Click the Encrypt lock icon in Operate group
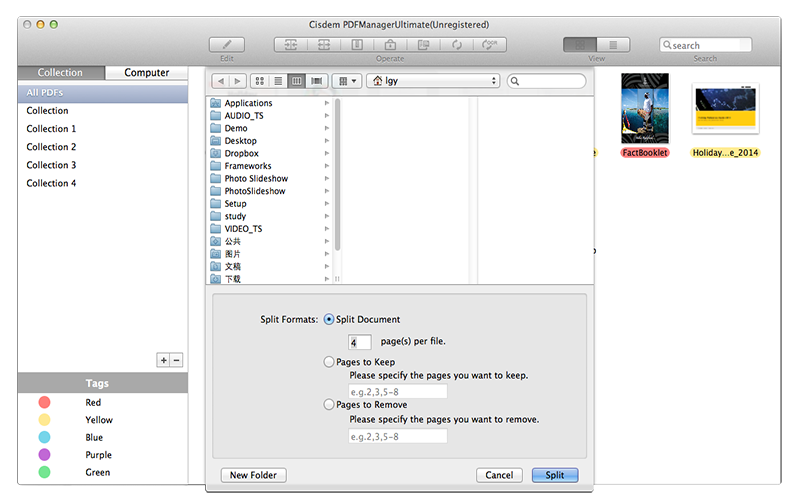The image size is (800, 500). pos(390,45)
